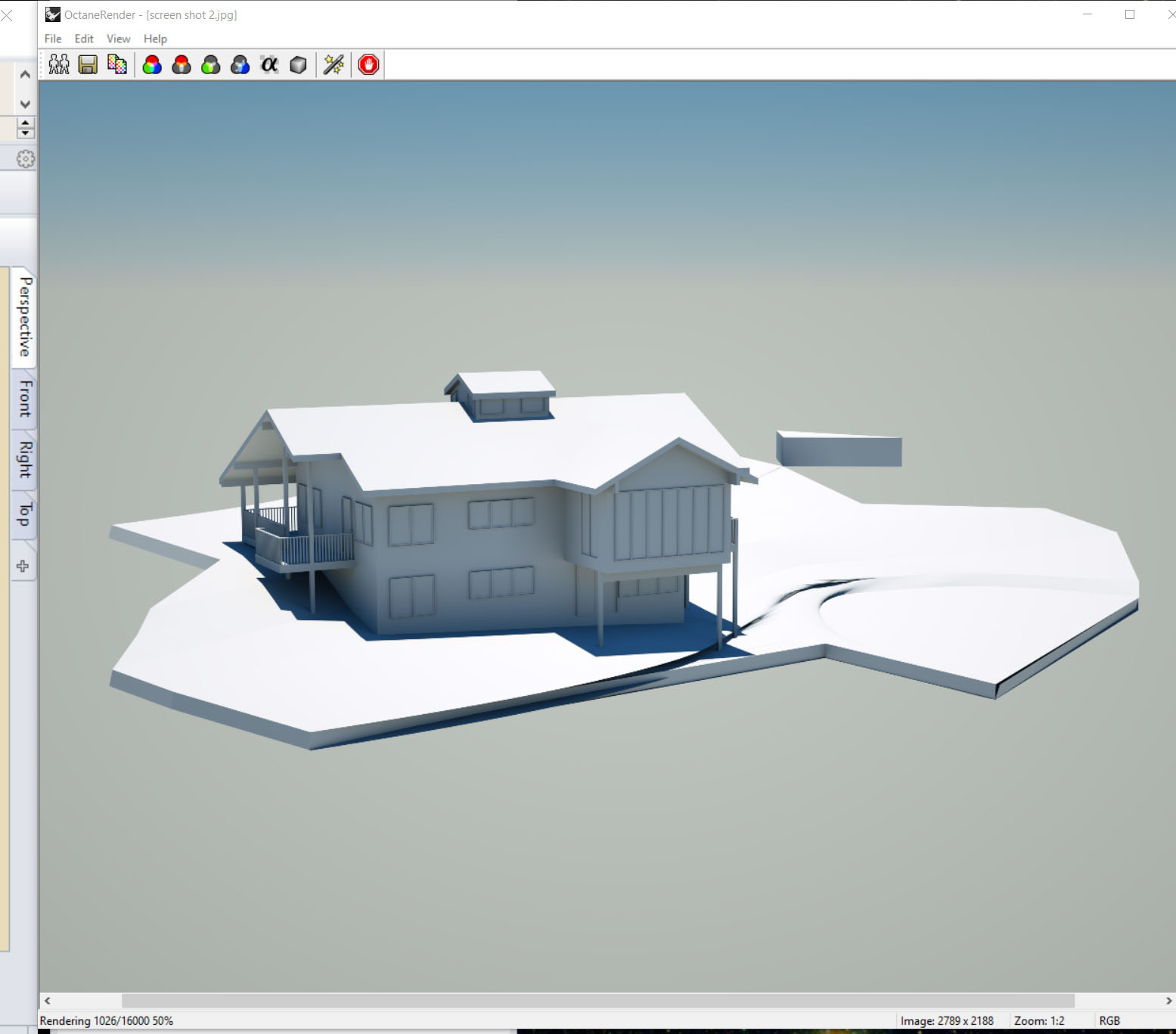Click the down chevron in left panel
This screenshot has width=1176, height=1034.
tap(25, 104)
